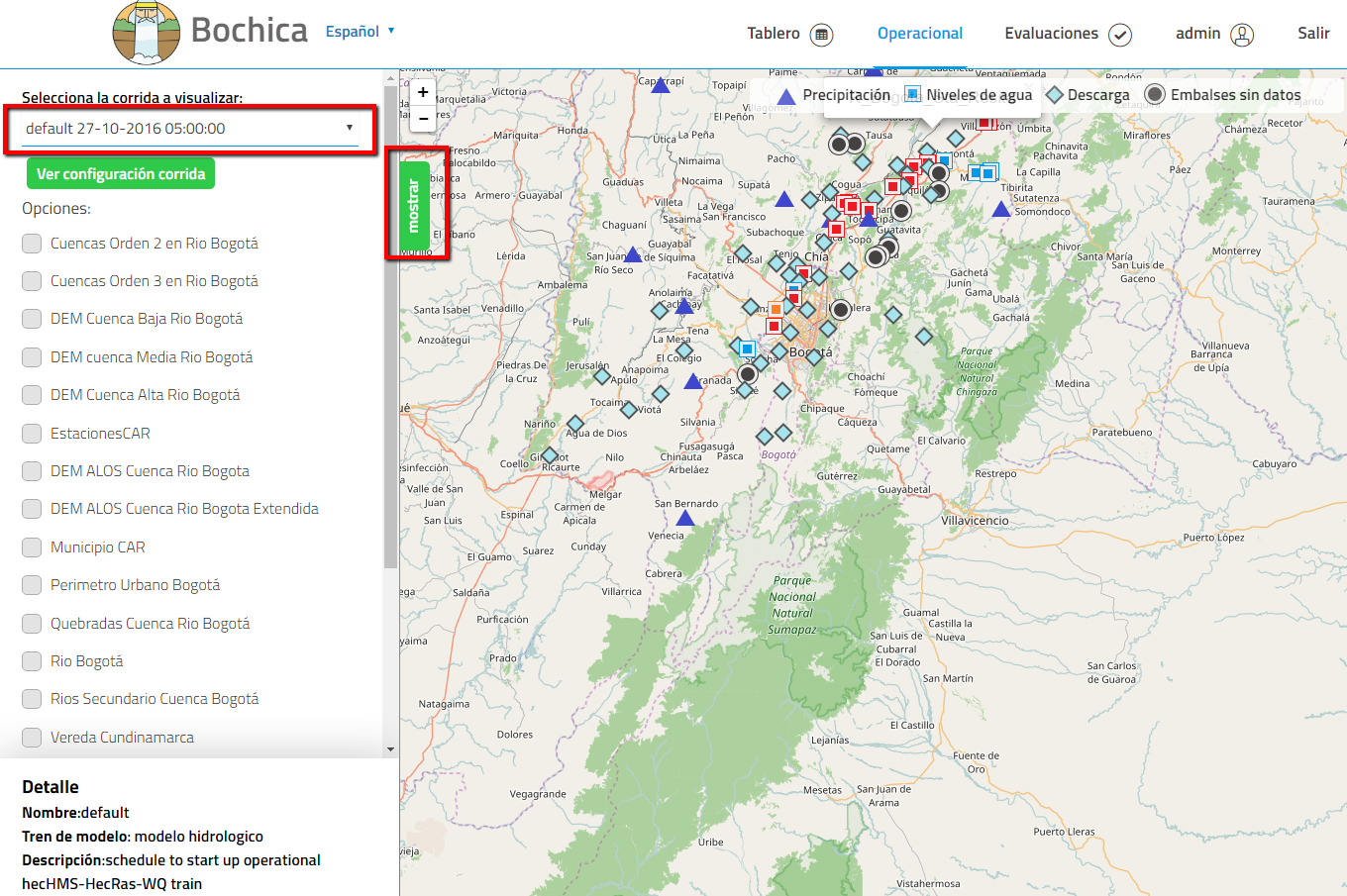Click the admin user profile icon
This screenshot has width=1347, height=896.
tap(1242, 35)
